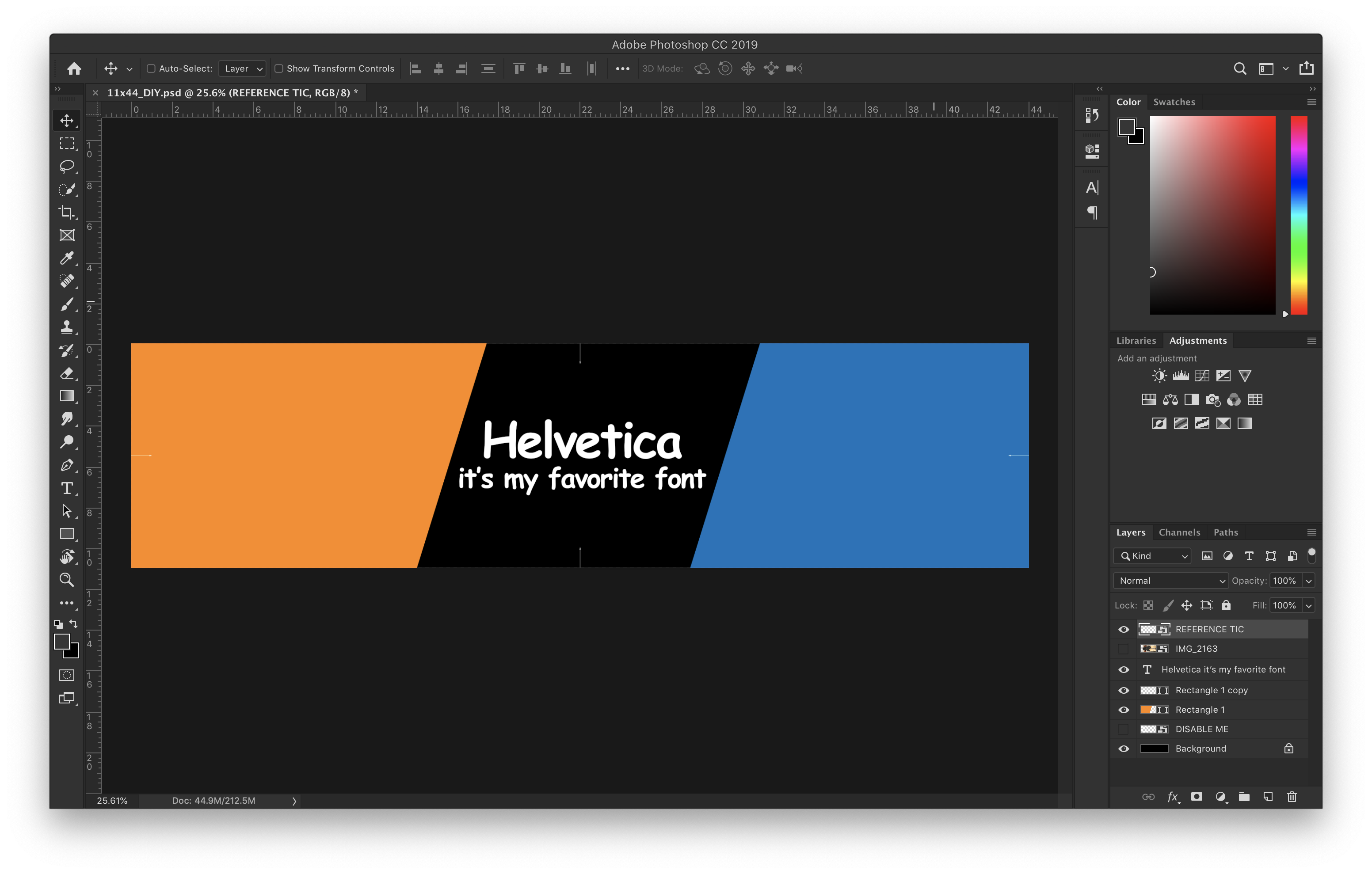Screen dimensions: 1372x874
Task: Hide the Rectangle 1 layer
Action: 1122,709
